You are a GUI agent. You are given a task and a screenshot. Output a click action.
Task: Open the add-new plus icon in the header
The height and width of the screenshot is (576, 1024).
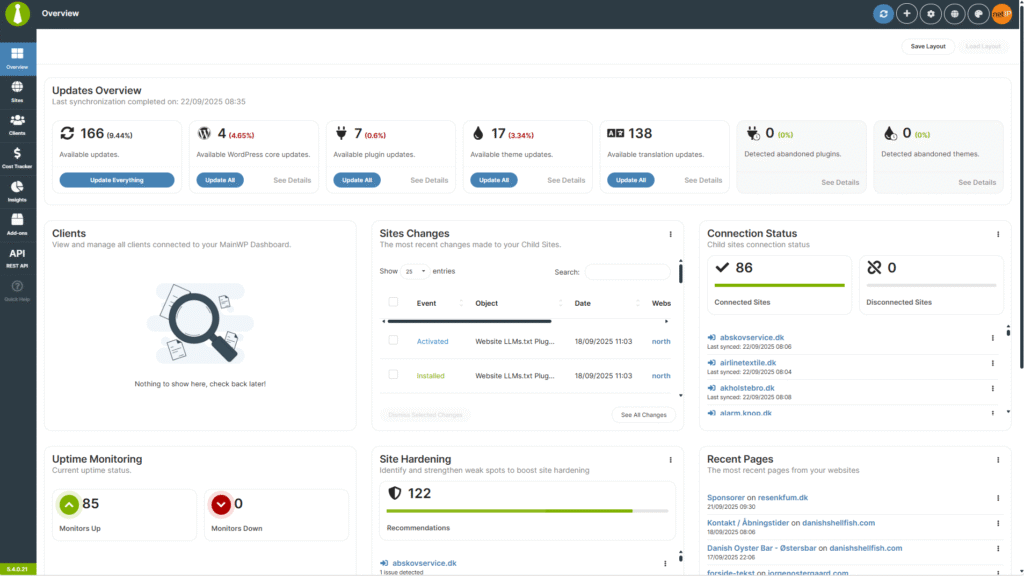click(907, 14)
